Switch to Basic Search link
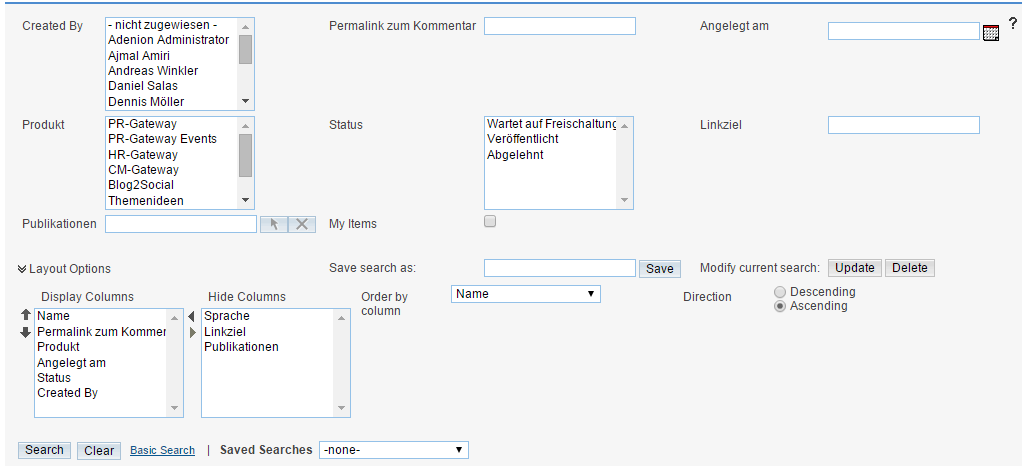 [x=162, y=451]
